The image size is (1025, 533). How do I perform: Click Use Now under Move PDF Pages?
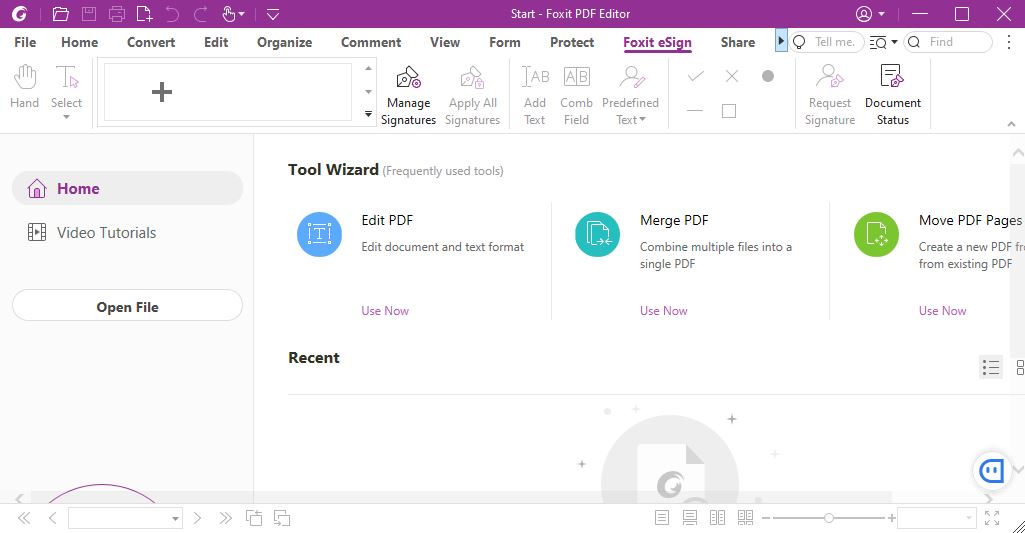[x=942, y=311]
